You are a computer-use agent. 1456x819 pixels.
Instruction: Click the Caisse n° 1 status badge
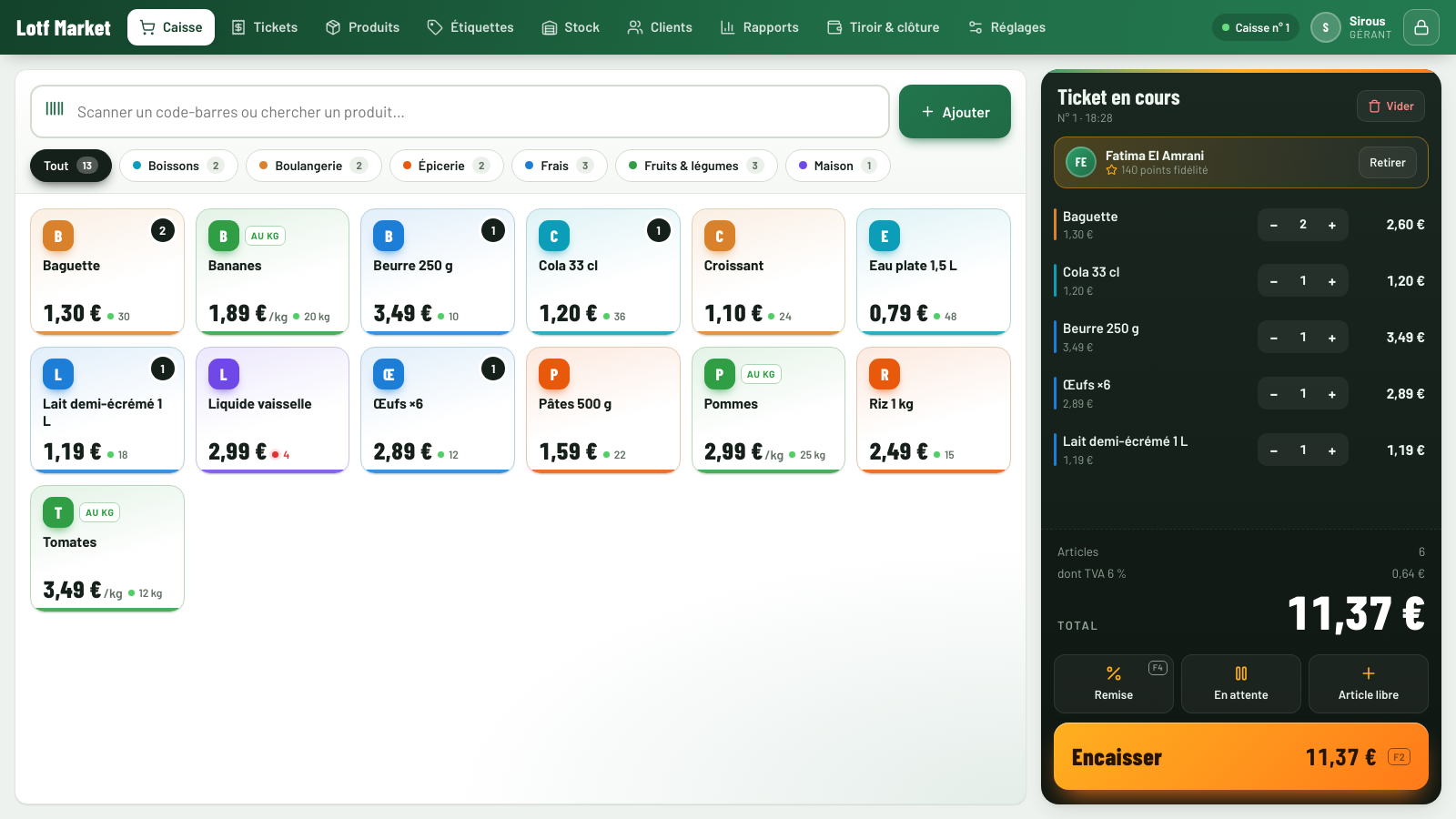[1256, 27]
